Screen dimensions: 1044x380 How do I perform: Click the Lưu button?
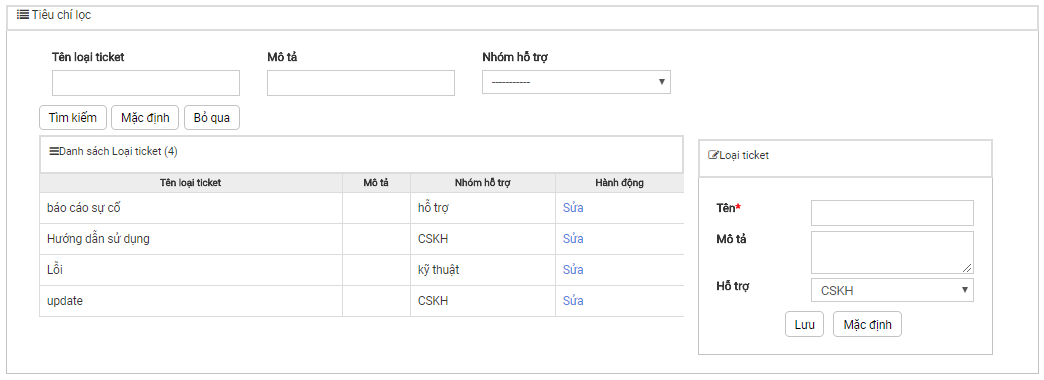804,324
